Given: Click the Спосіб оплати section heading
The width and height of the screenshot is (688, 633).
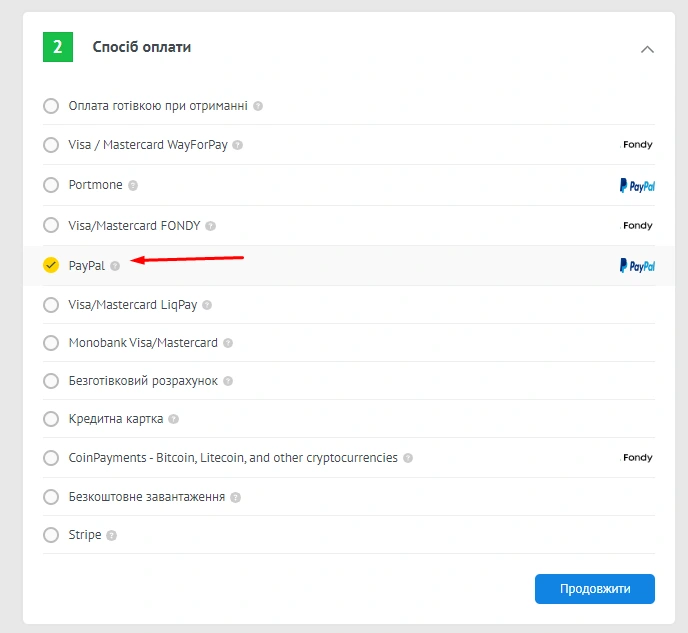Looking at the screenshot, I should click(142, 47).
